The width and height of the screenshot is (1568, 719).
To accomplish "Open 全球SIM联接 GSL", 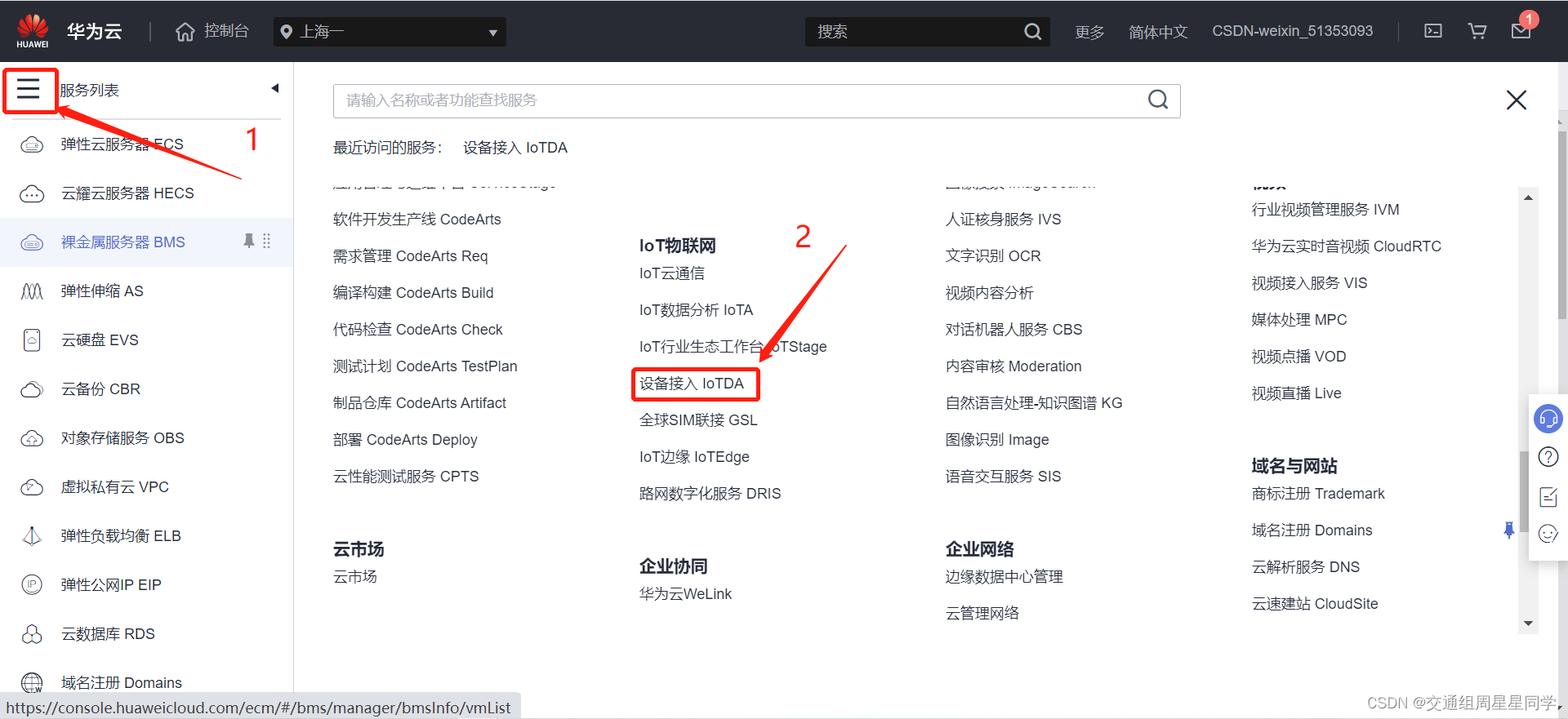I will [x=698, y=420].
